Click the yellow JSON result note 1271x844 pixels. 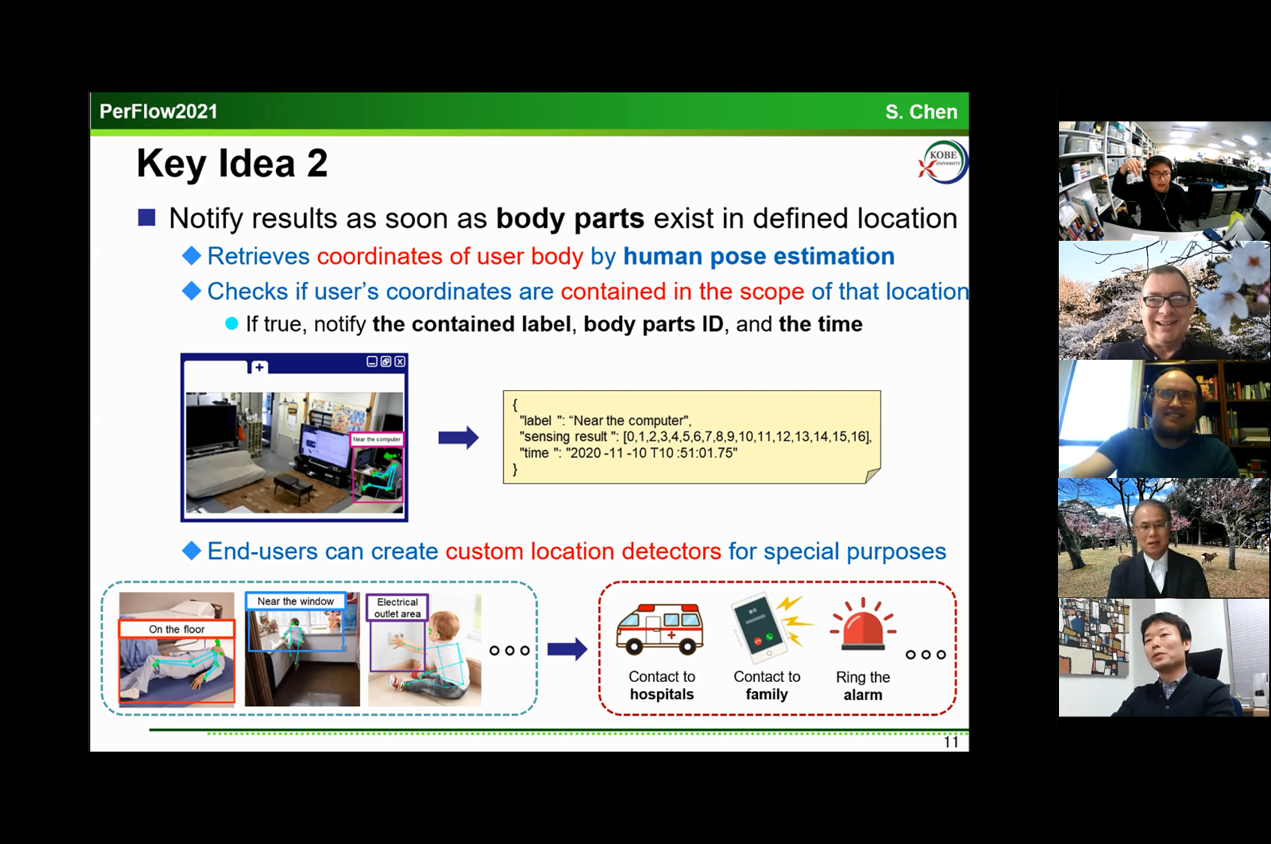coord(691,437)
